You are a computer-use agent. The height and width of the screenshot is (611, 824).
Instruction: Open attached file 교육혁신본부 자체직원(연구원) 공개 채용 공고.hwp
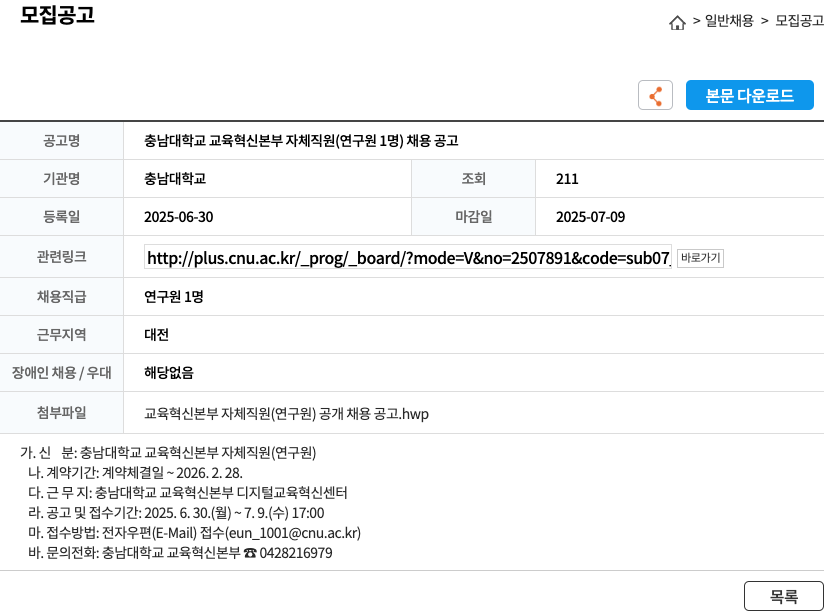(286, 414)
